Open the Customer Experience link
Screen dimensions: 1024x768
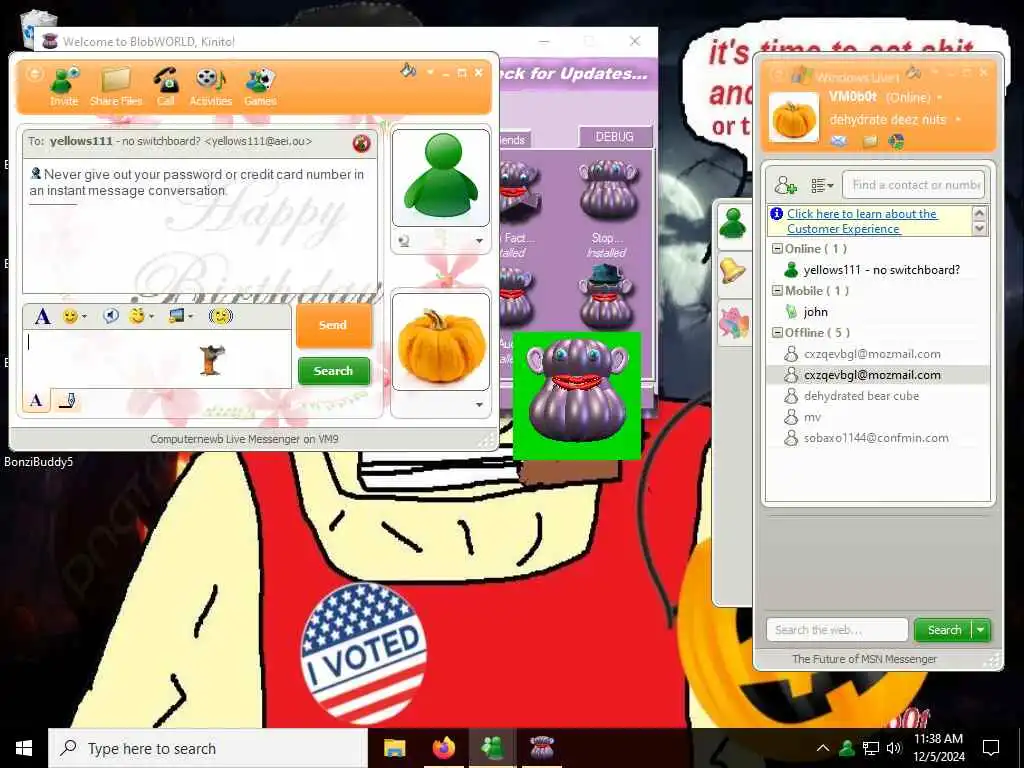coord(862,221)
